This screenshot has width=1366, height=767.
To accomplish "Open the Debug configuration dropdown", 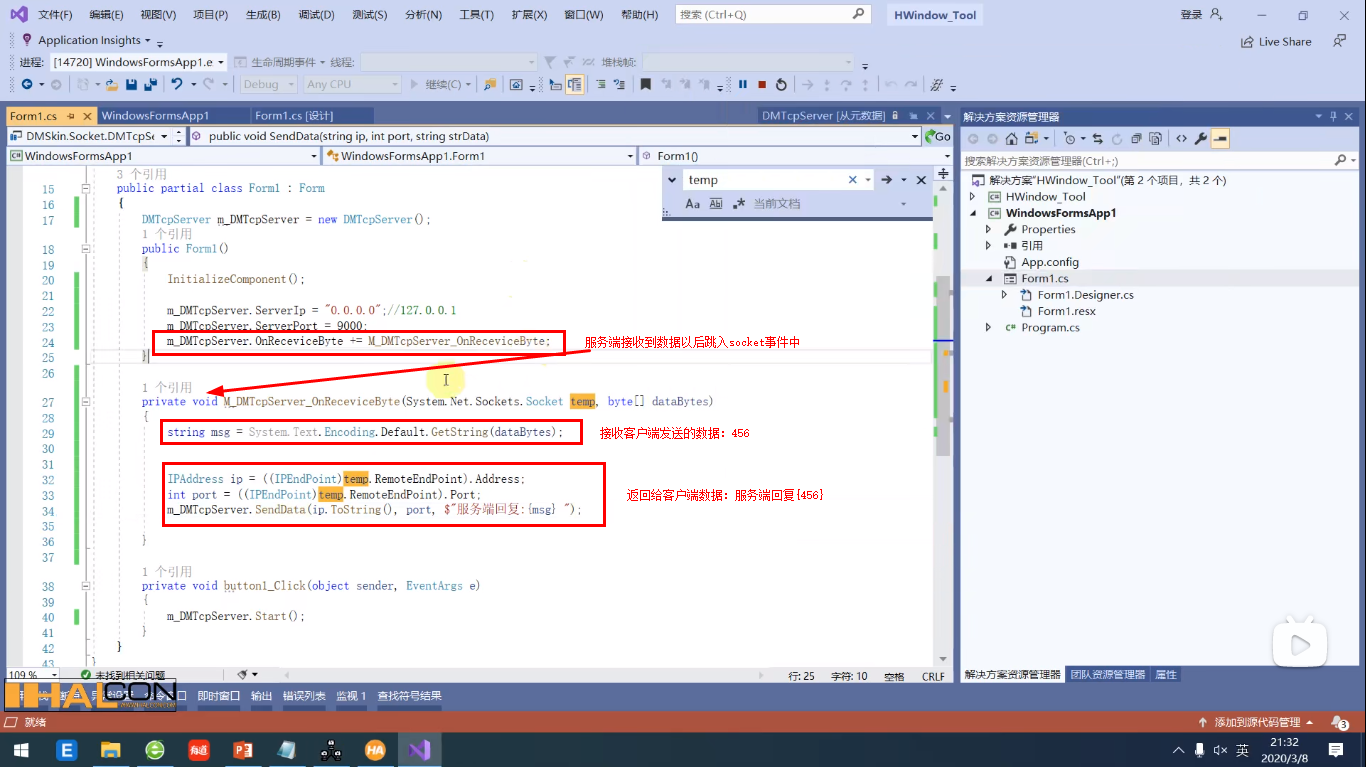I will click(x=268, y=83).
